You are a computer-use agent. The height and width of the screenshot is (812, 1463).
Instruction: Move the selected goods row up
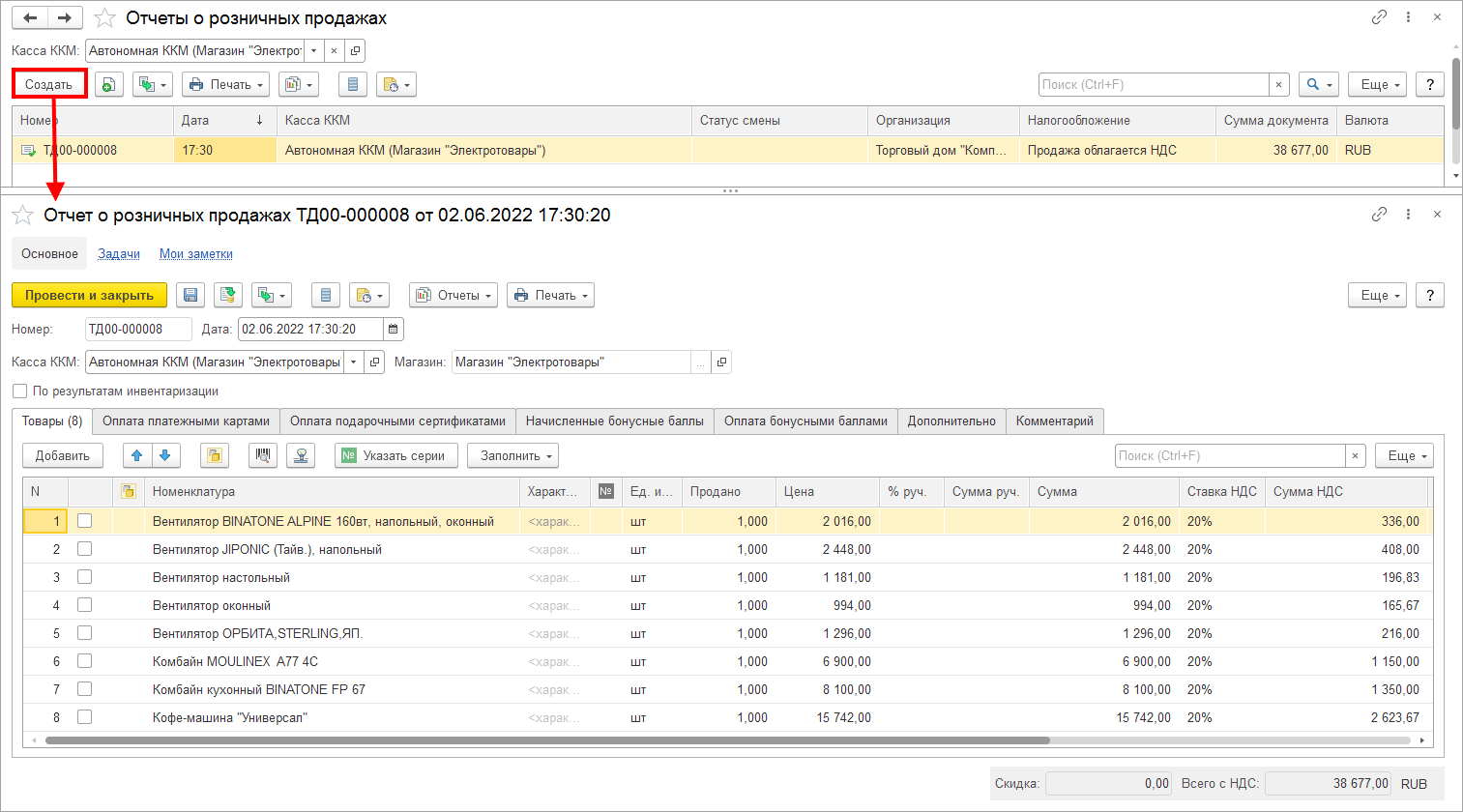137,456
